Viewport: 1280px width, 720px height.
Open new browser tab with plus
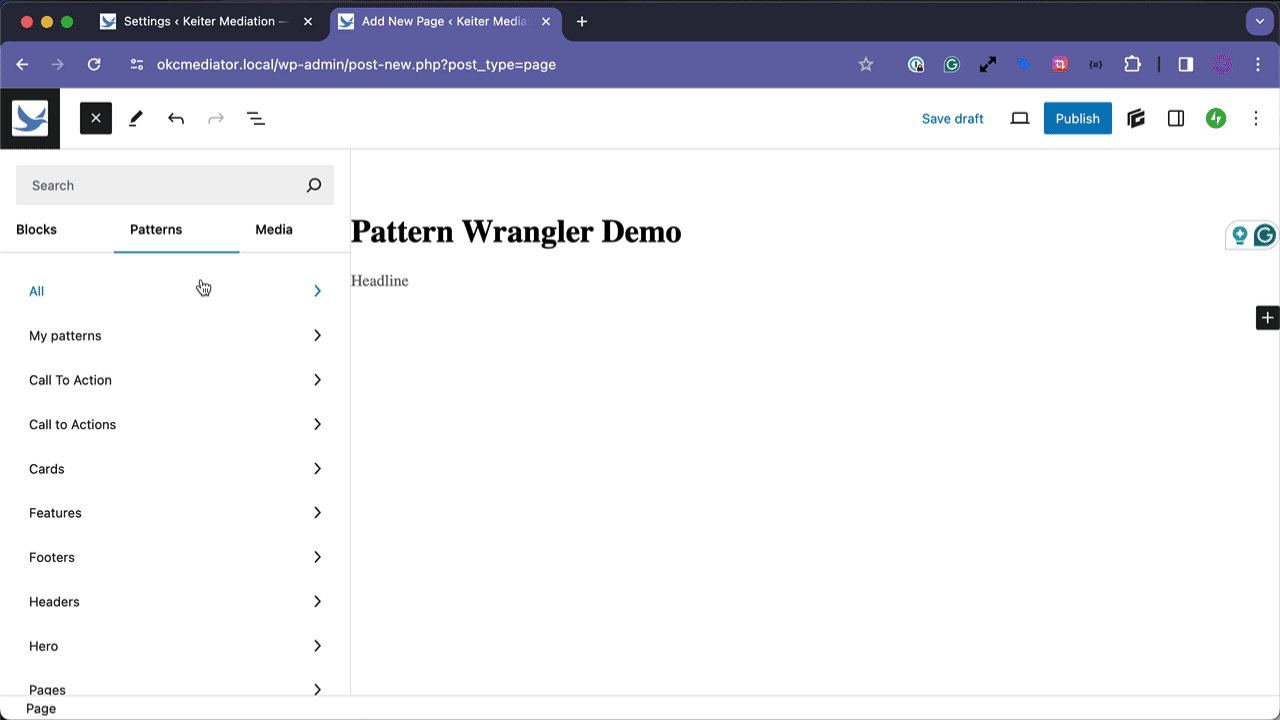[582, 21]
